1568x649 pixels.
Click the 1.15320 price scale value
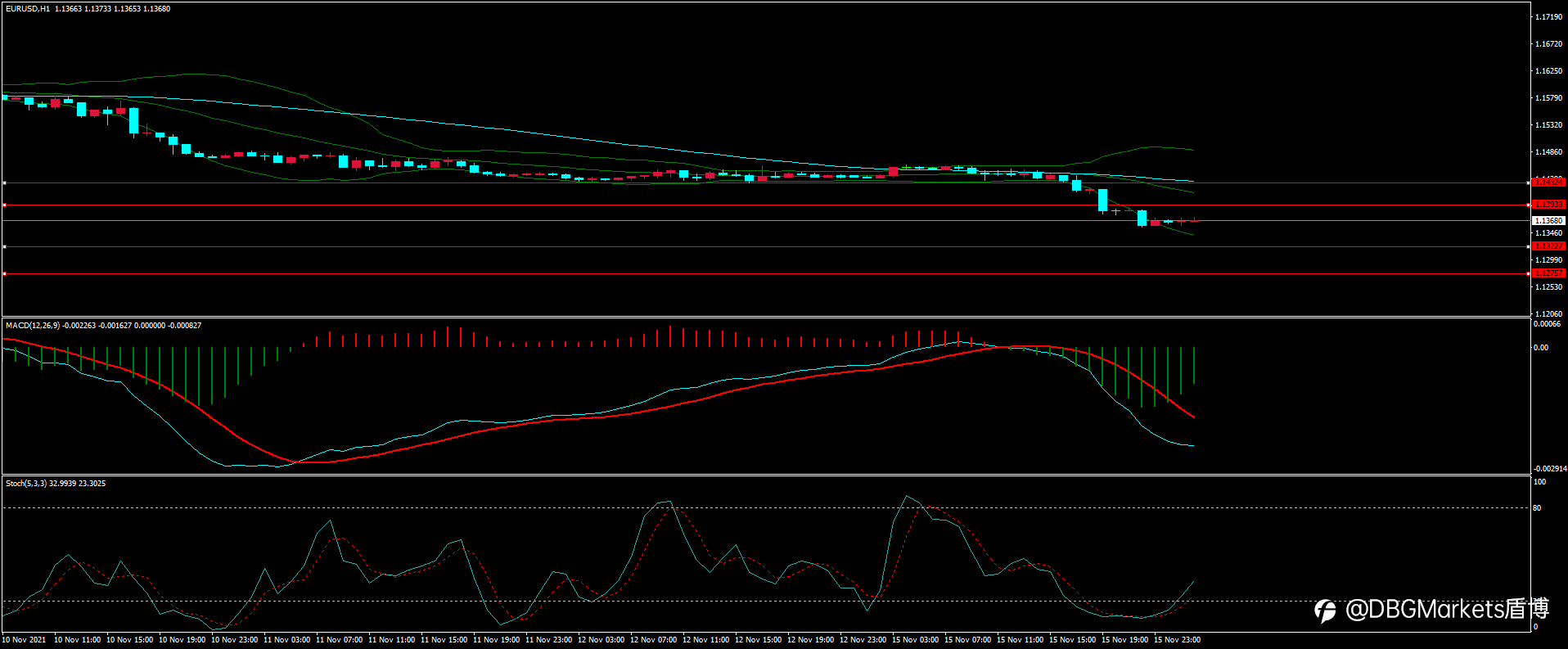[x=1548, y=125]
